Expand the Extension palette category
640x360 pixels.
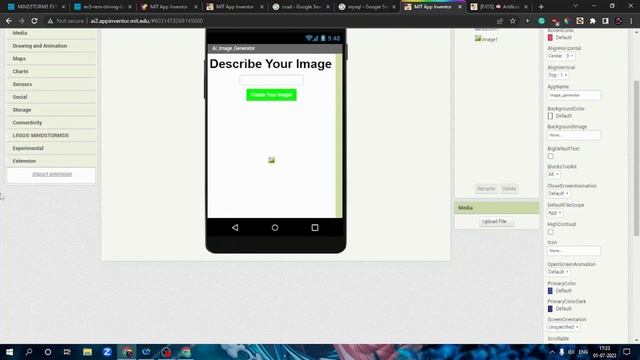click(x=51, y=161)
